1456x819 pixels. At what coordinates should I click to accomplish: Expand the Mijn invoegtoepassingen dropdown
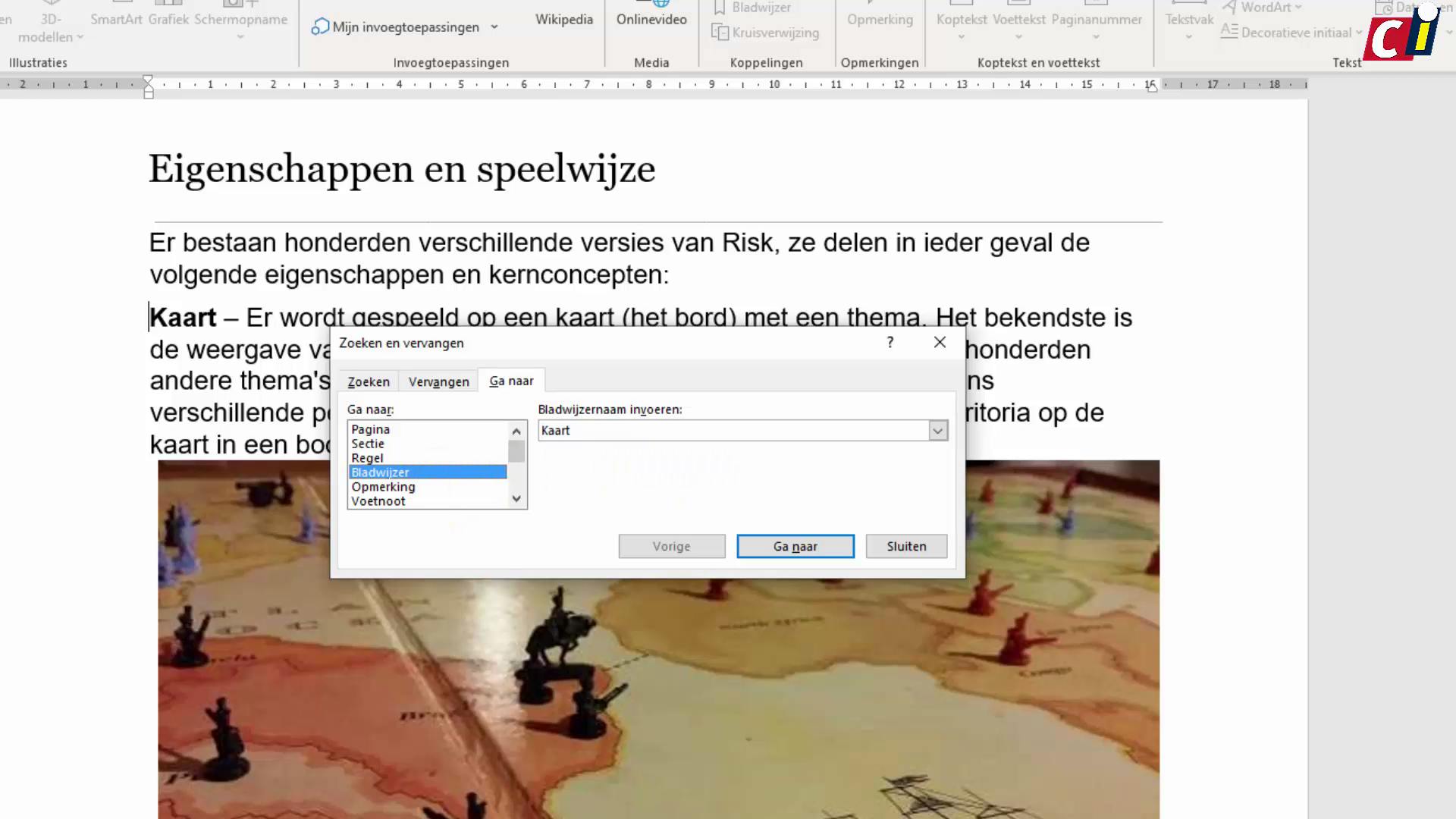pyautogui.click(x=494, y=27)
